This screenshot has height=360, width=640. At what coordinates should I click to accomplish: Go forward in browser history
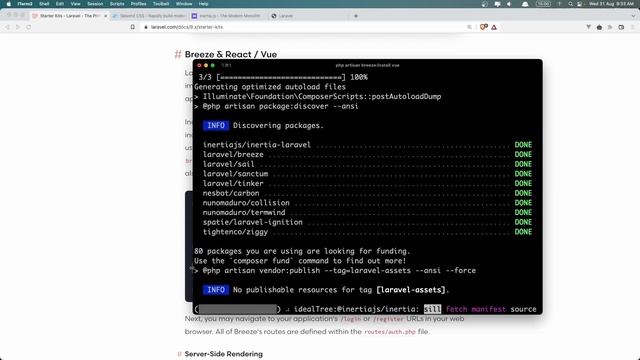[18, 27]
